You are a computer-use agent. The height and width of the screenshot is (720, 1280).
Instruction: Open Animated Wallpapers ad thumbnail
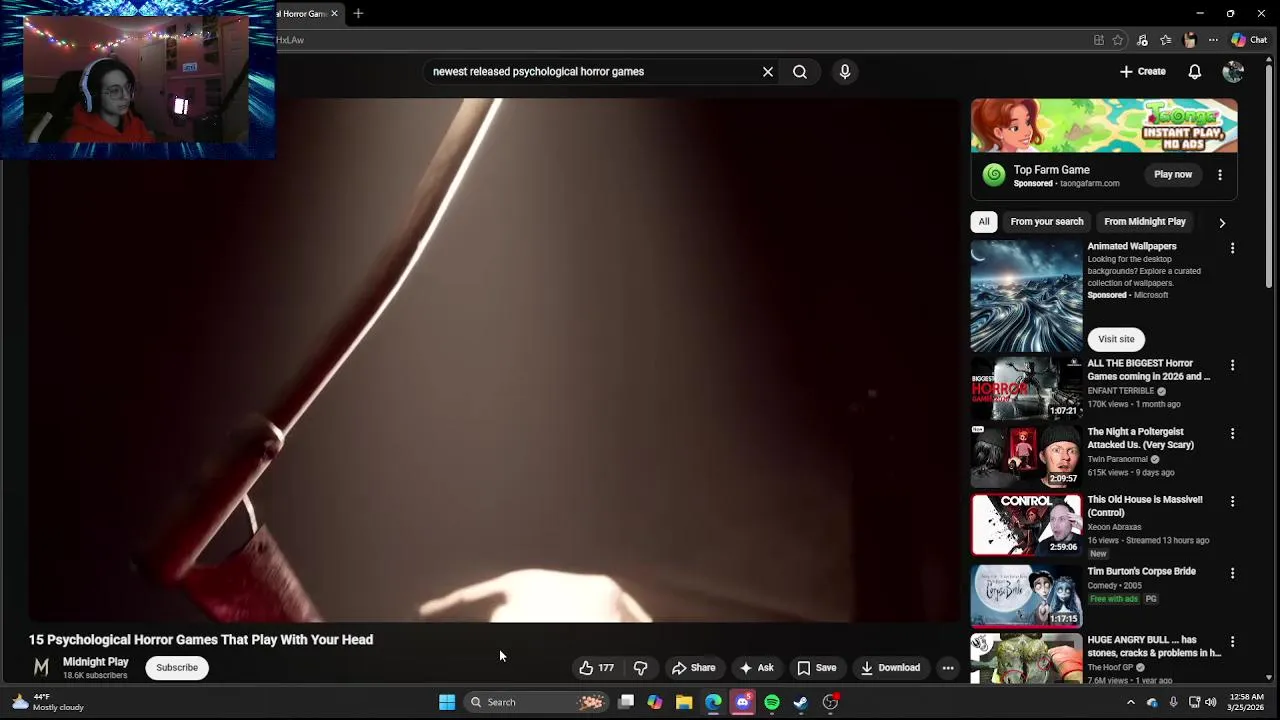(x=1026, y=296)
